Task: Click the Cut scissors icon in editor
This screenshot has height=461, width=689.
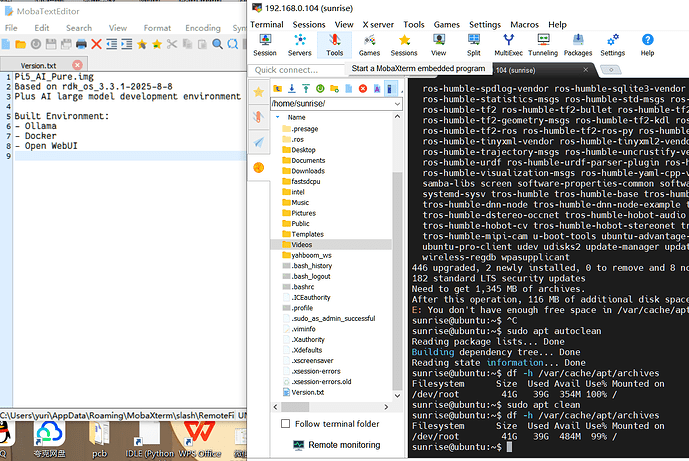Action: coord(172,44)
